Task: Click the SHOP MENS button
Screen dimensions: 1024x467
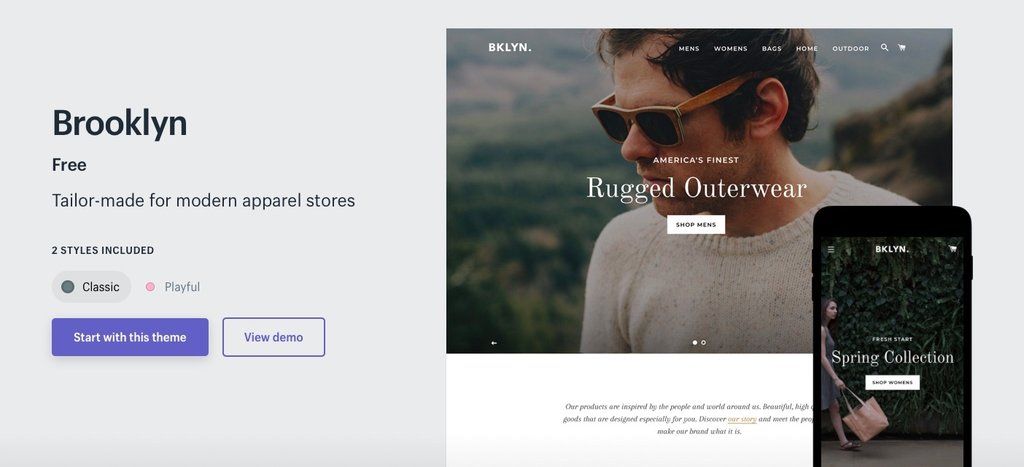Action: point(696,225)
